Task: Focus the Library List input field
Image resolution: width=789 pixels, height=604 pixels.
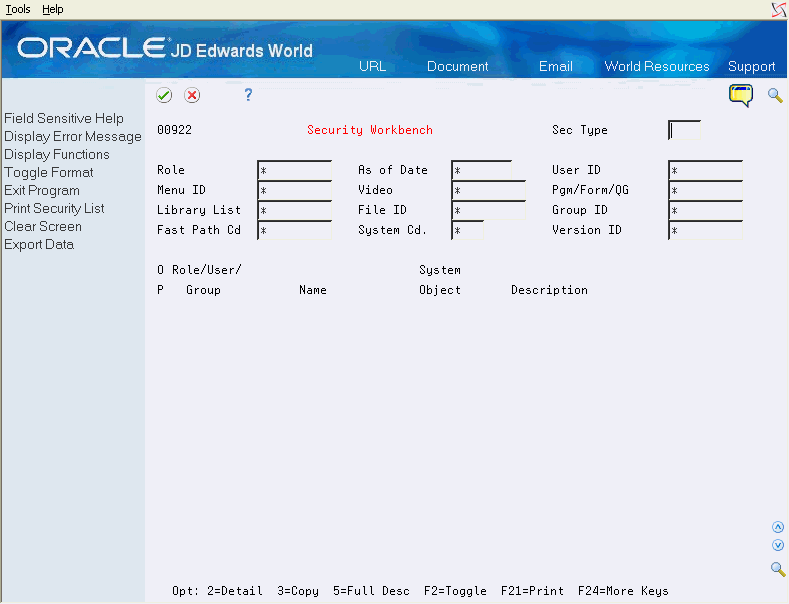Action: pyautogui.click(x=294, y=210)
